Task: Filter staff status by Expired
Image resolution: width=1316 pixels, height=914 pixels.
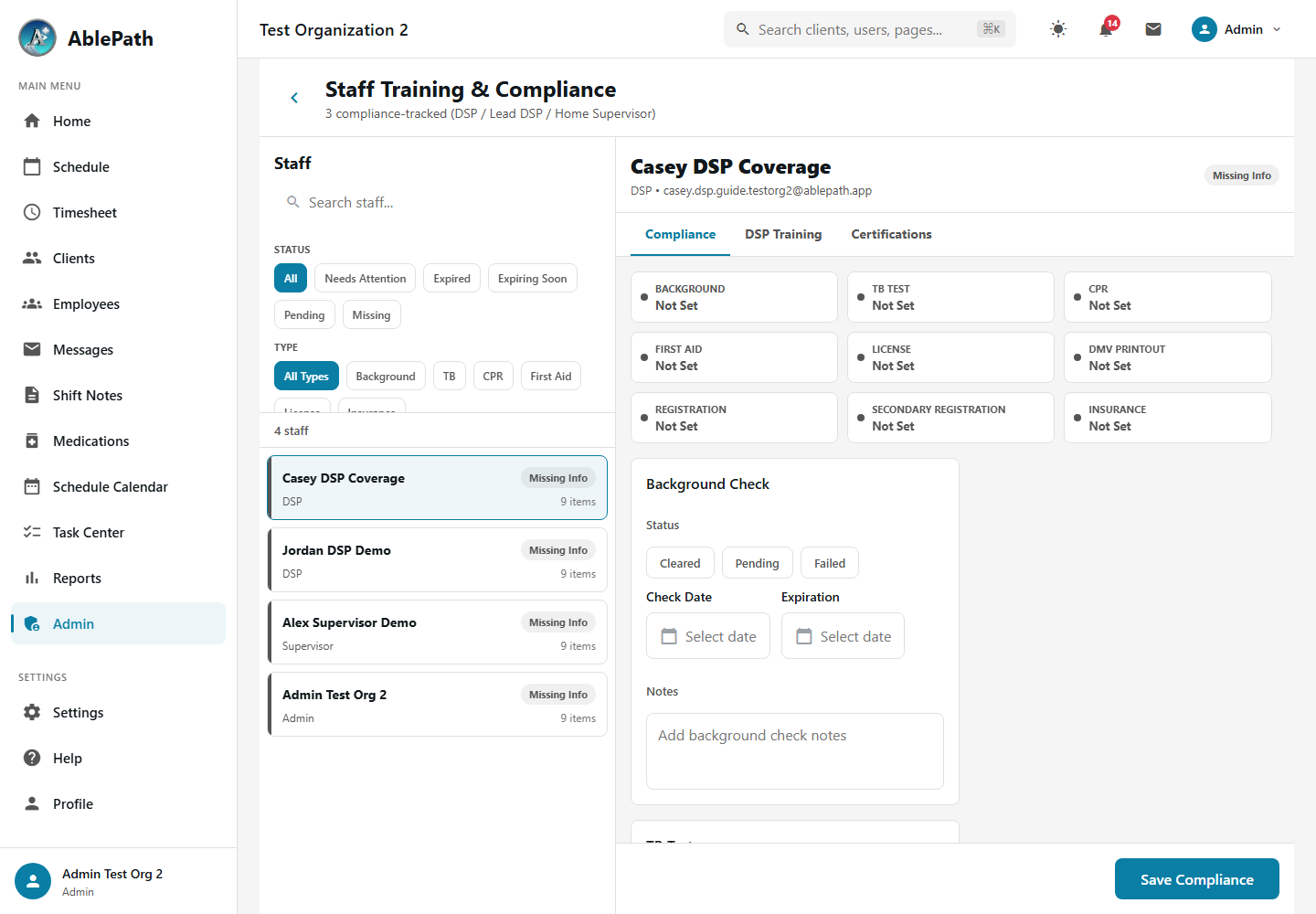Action: click(x=452, y=279)
